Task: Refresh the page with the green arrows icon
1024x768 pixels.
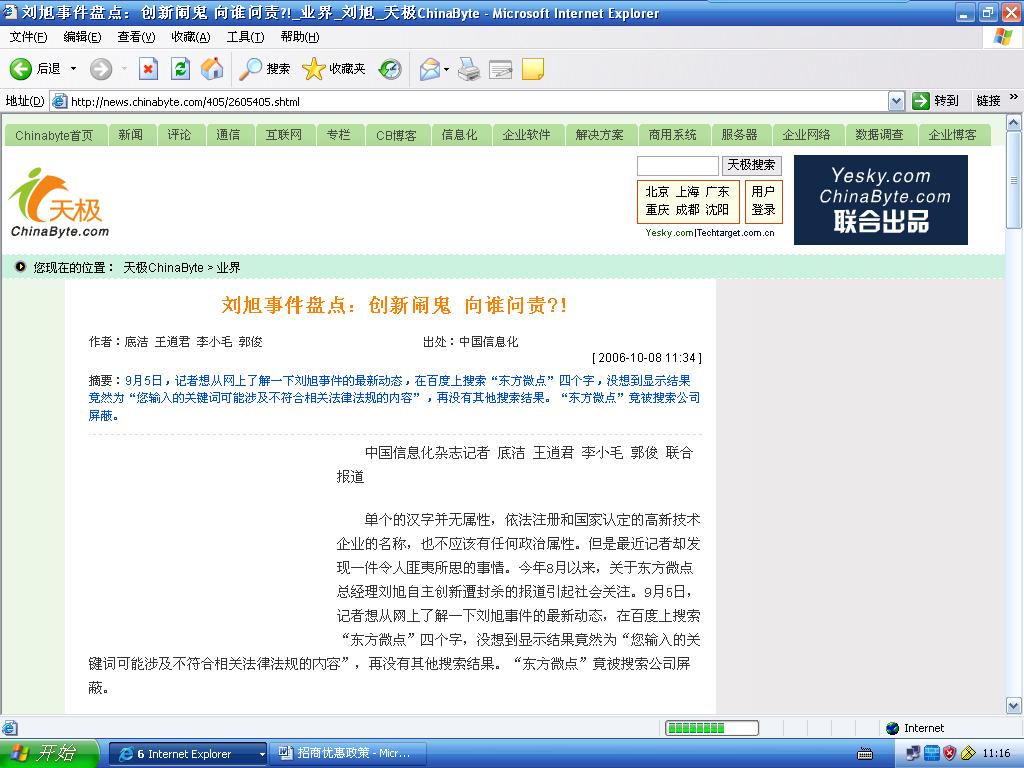Action: pyautogui.click(x=180, y=69)
